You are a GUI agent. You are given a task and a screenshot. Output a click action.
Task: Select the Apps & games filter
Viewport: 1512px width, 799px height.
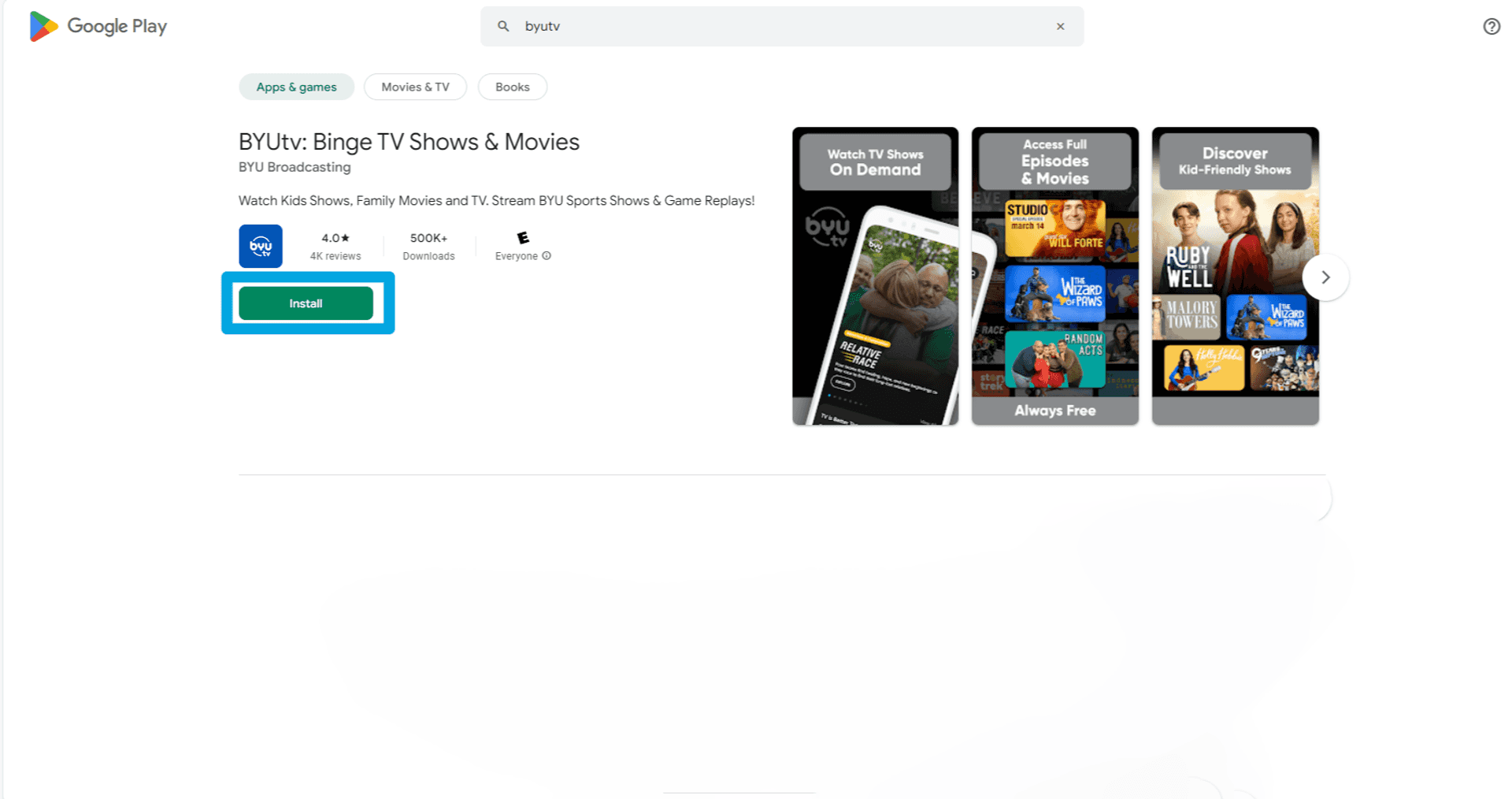297,87
